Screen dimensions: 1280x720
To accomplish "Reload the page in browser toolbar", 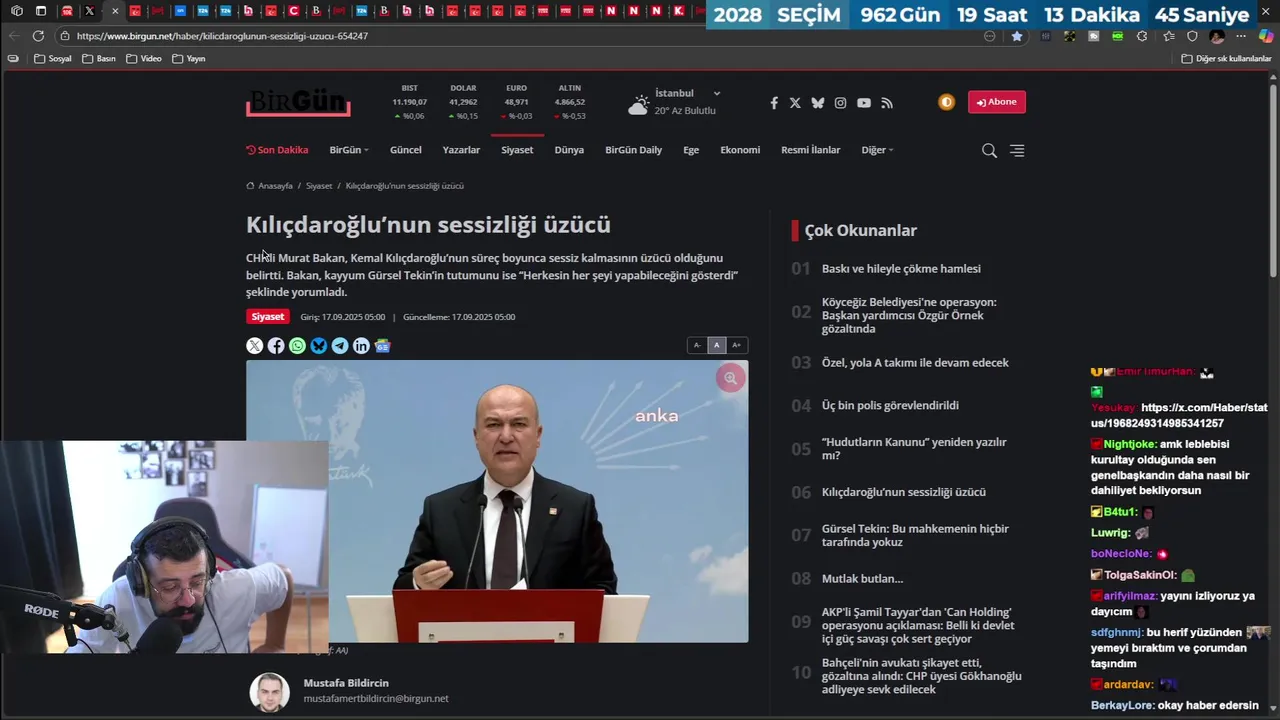I will point(38,36).
